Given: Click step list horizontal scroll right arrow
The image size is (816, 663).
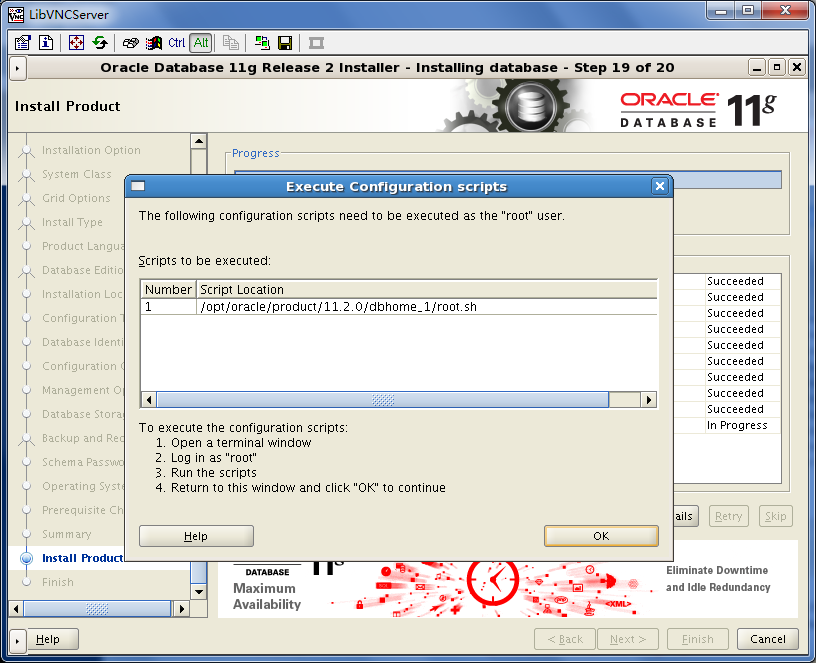Looking at the screenshot, I should click(182, 608).
